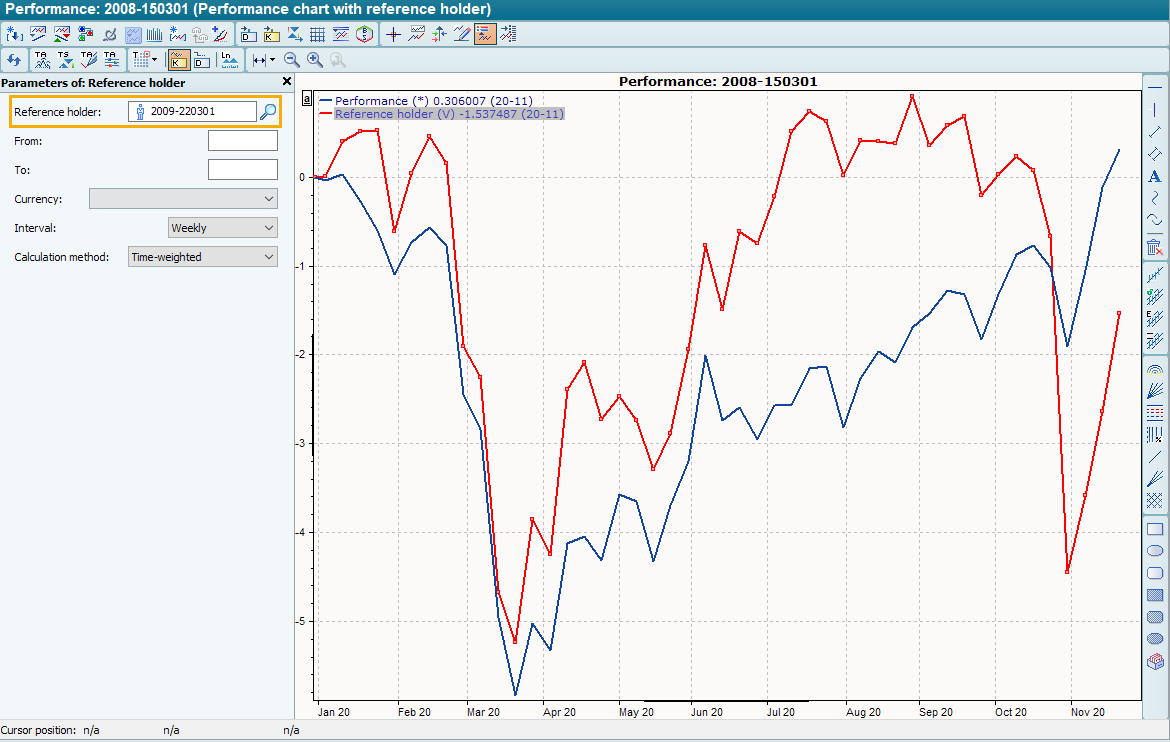Expand the Calculation method dropdown
This screenshot has width=1170, height=742.
click(x=203, y=257)
